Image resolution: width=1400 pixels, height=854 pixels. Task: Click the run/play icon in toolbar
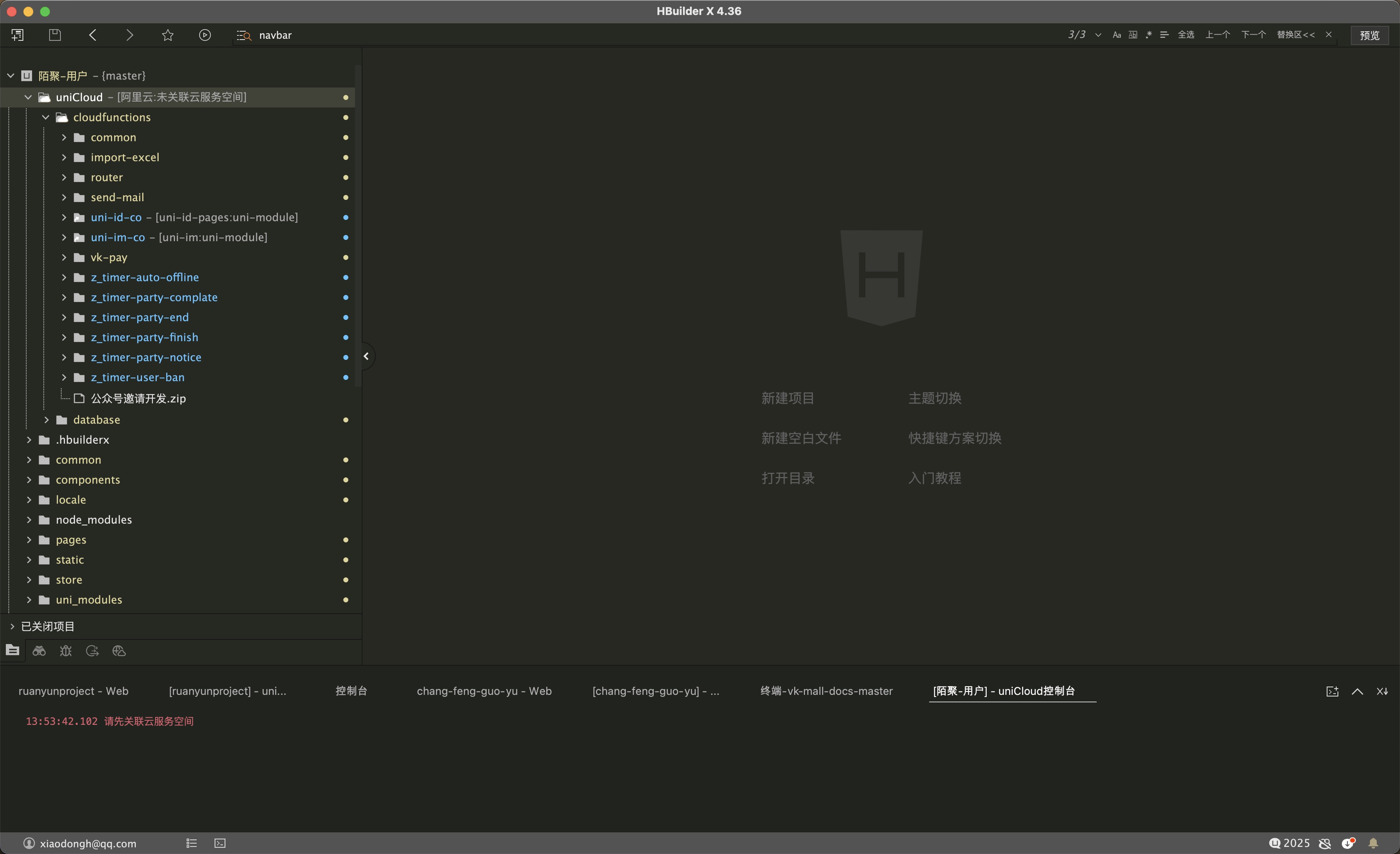click(205, 35)
